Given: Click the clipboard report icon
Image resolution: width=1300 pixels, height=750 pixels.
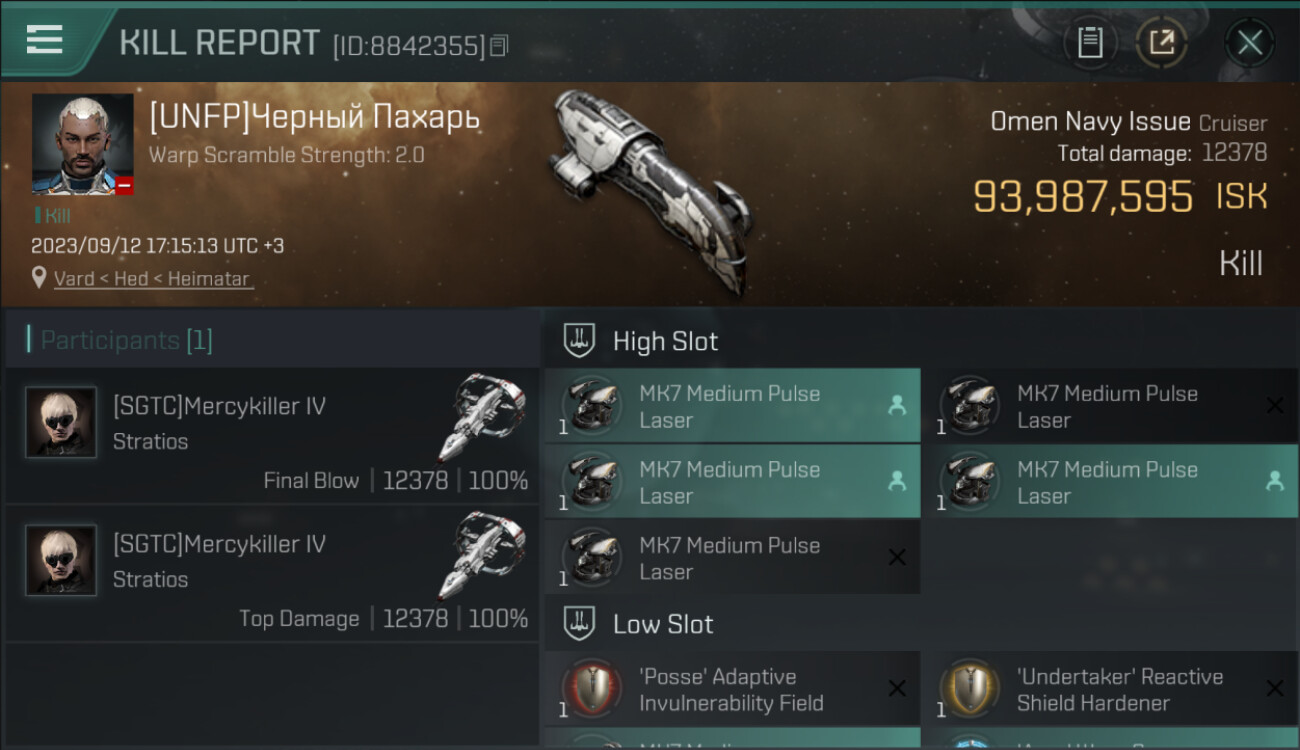Looking at the screenshot, I should (x=1089, y=43).
